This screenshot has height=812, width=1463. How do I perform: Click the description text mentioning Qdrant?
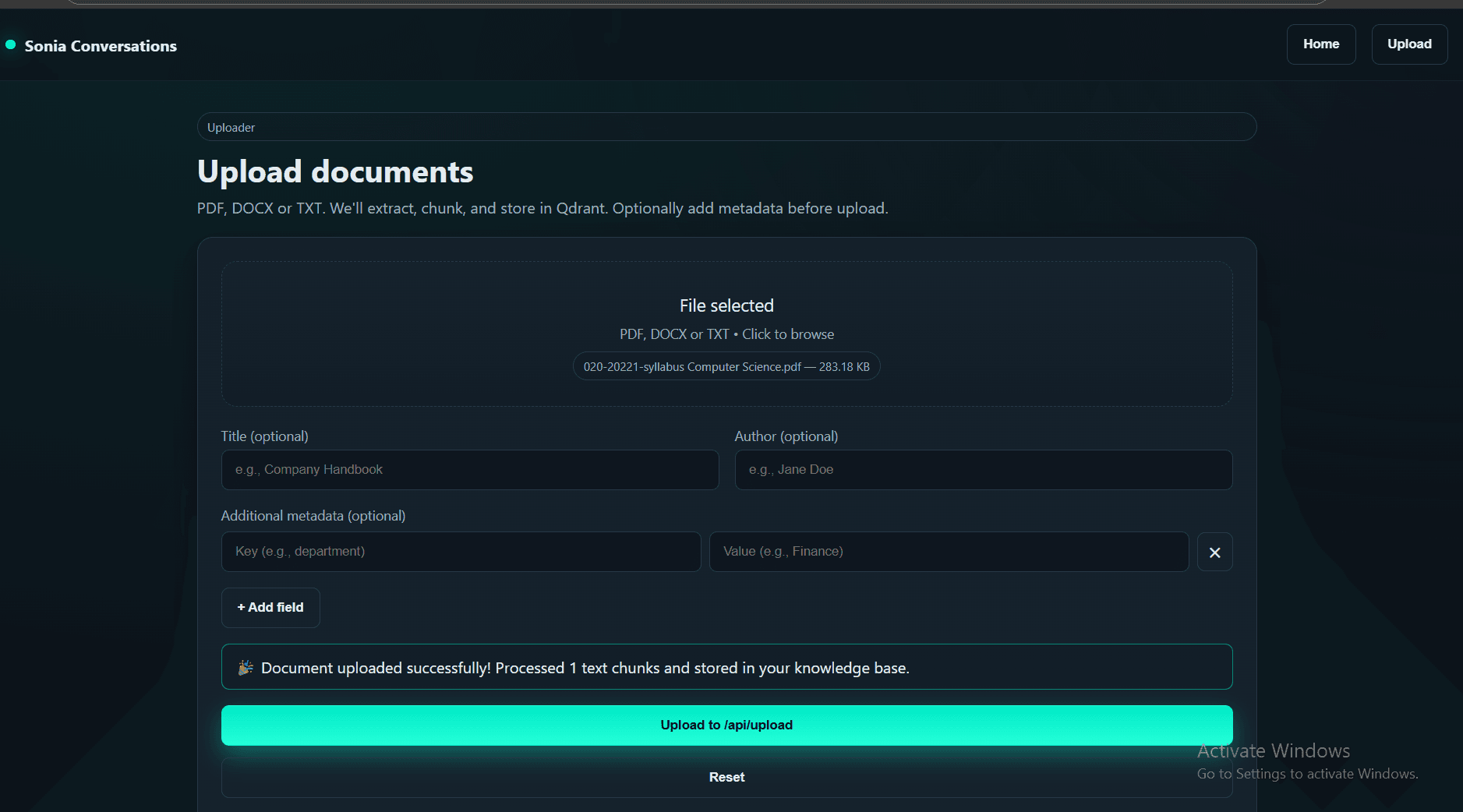[542, 209]
